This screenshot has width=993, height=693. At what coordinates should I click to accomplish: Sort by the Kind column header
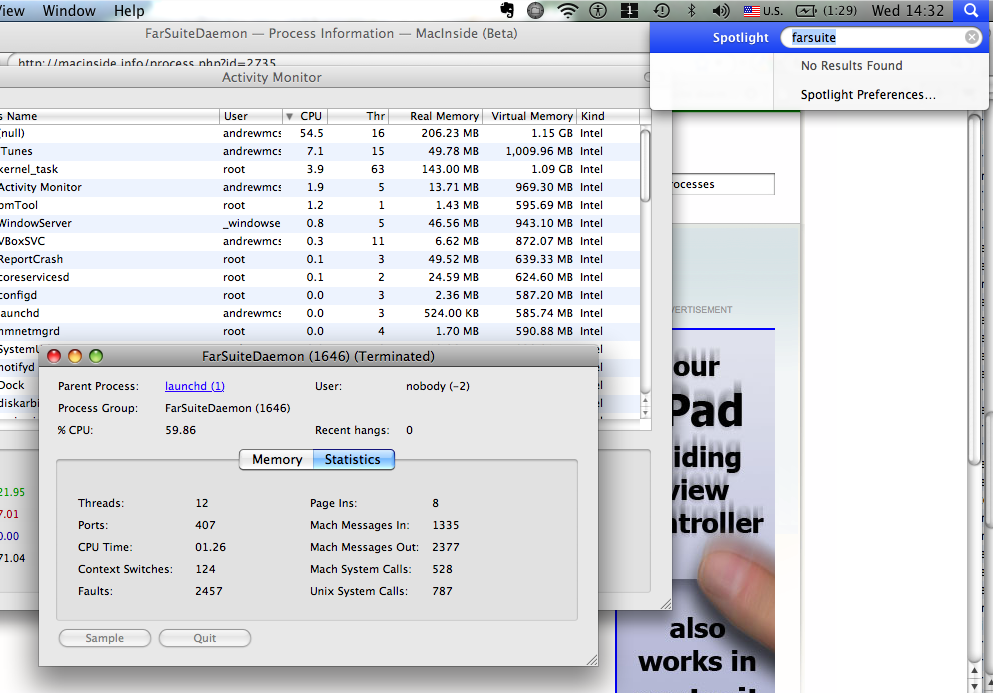(608, 116)
